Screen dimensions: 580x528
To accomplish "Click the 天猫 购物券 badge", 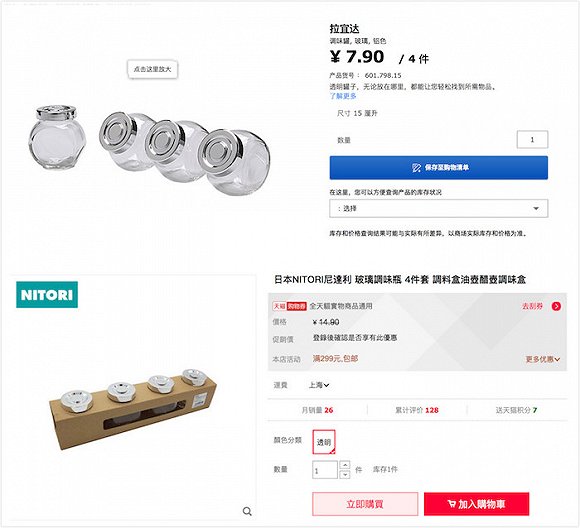I will [289, 306].
